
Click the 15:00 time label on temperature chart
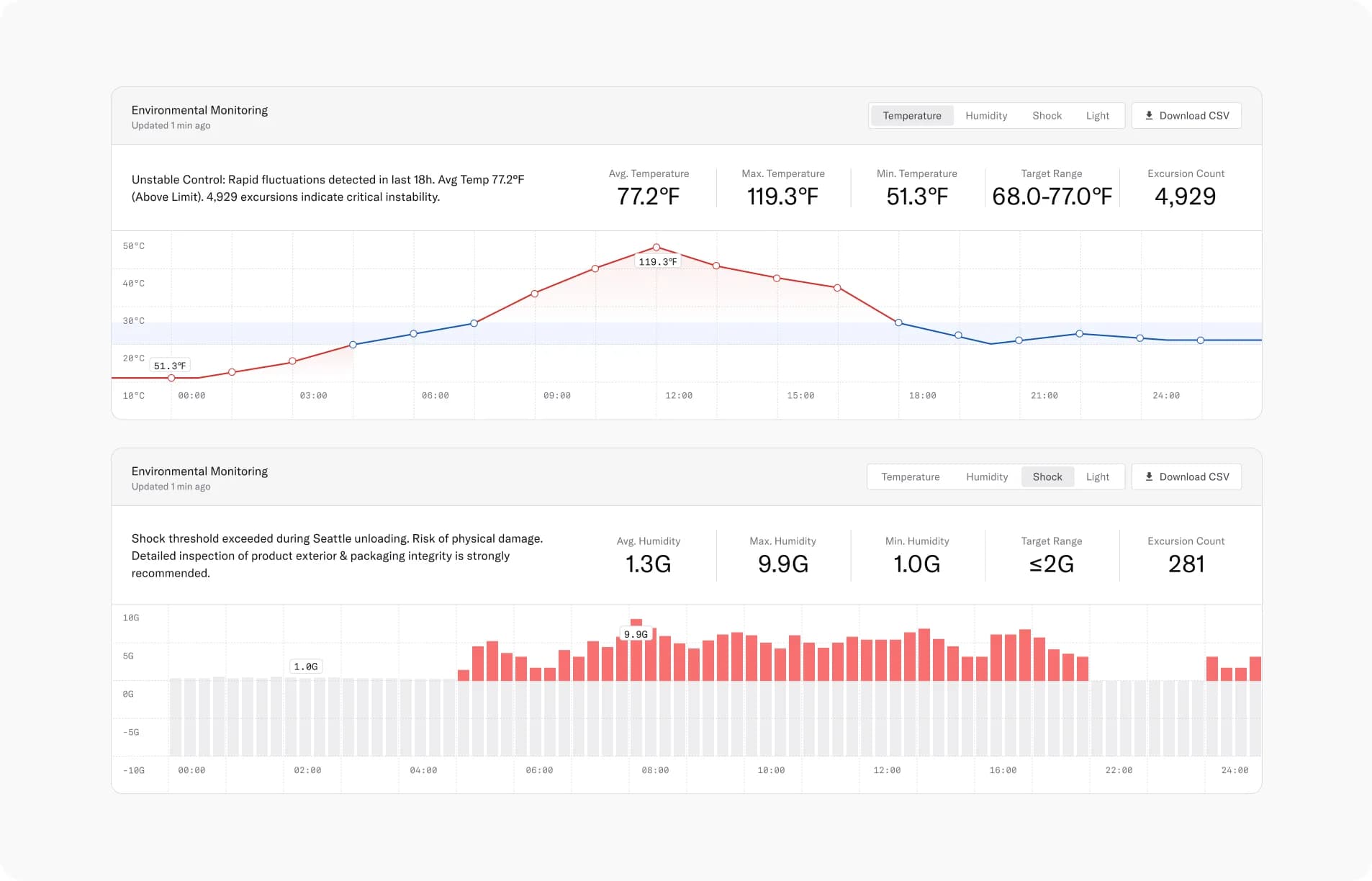pos(800,396)
